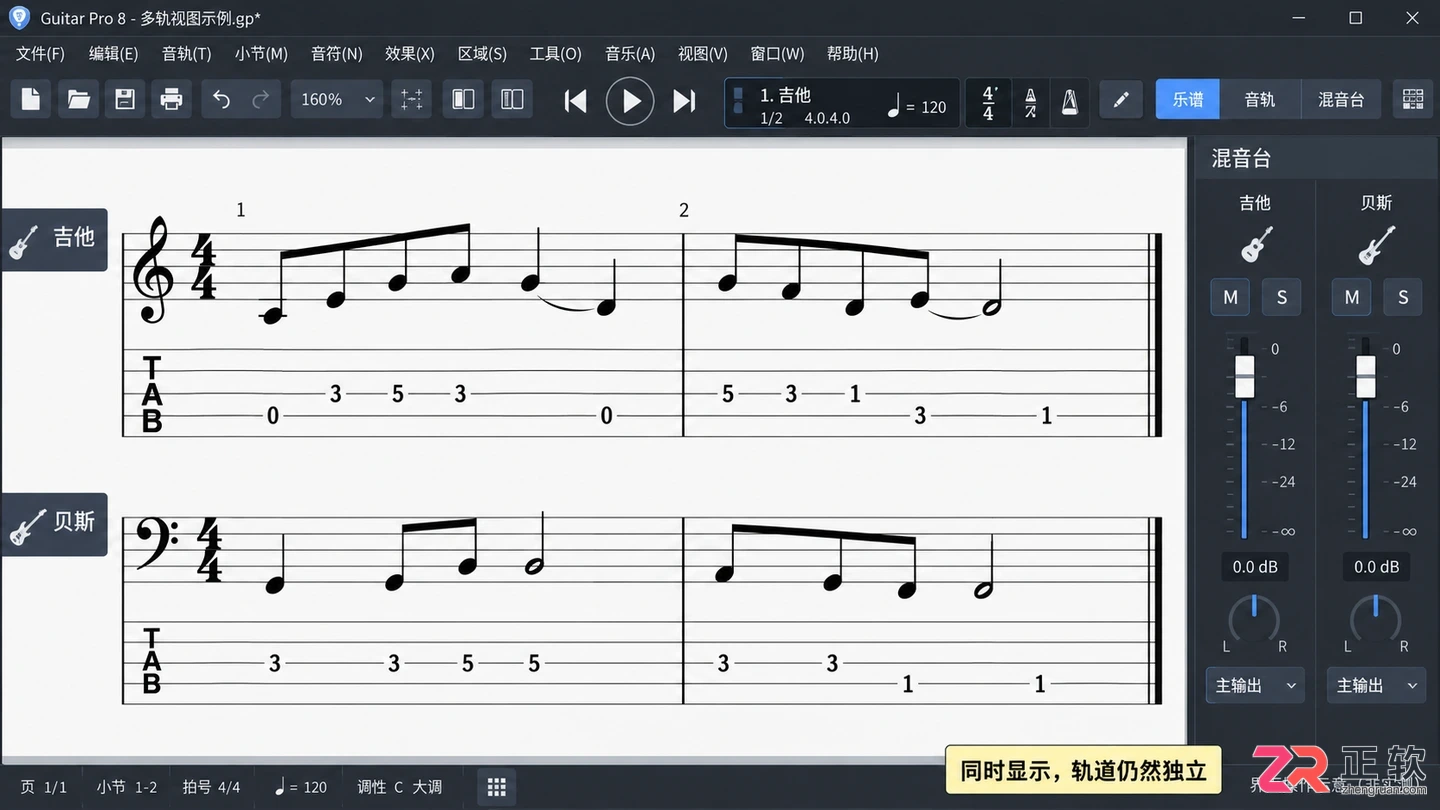Mute the 吉他 channel in the mixer
This screenshot has height=810, width=1440.
click(1230, 297)
